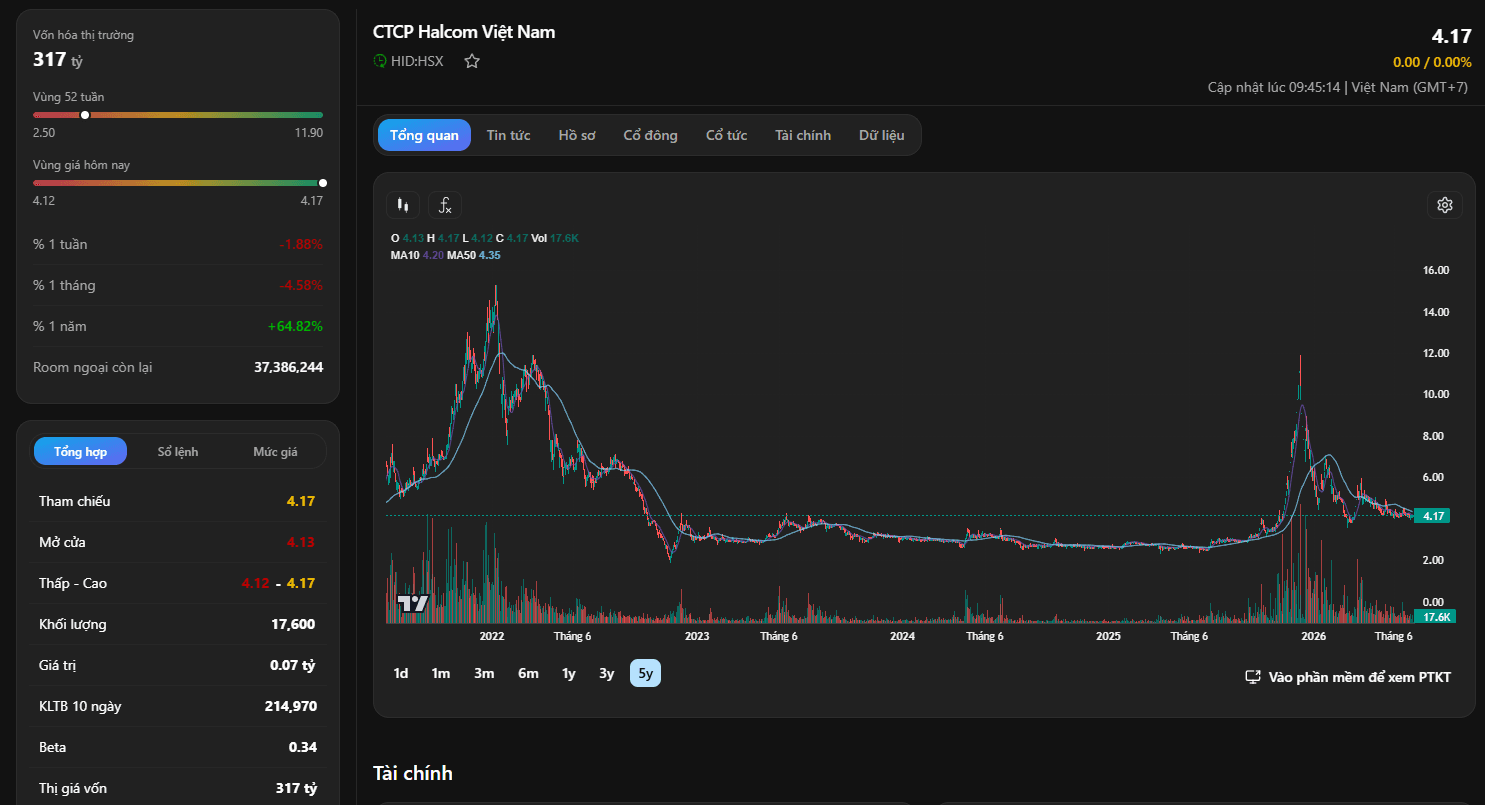
Task: Click the 4.17 current price label on chart axis
Action: [x=1433, y=516]
